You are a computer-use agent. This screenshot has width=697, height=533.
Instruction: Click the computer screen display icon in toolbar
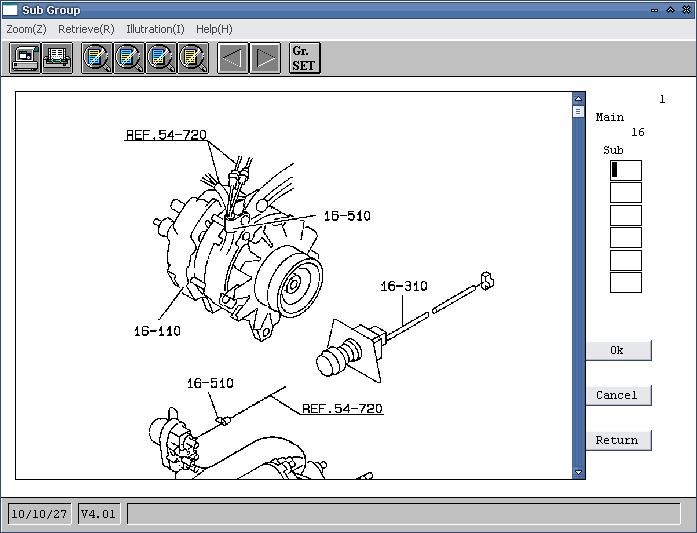25,58
